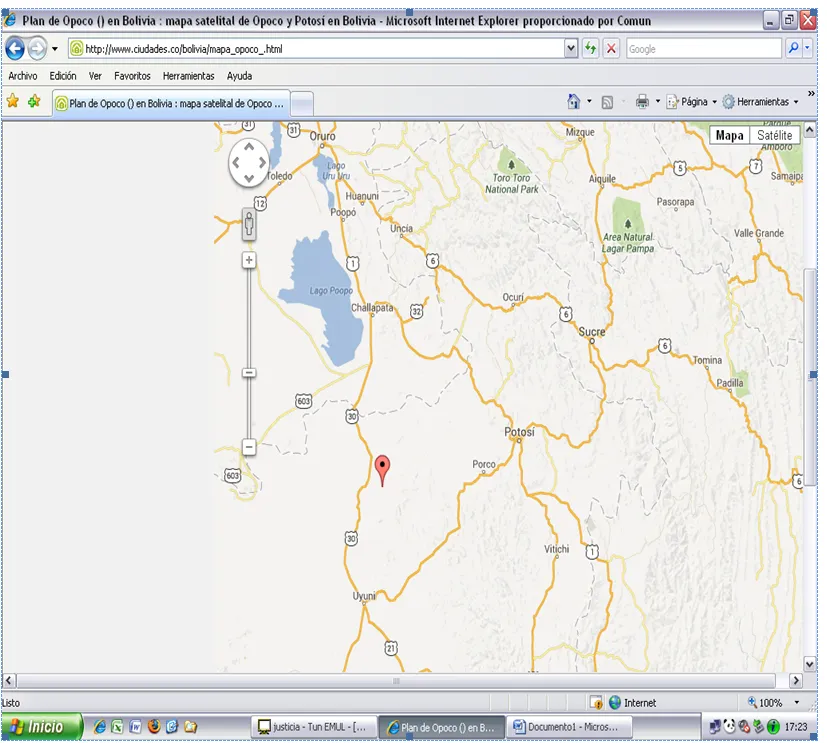The width and height of the screenshot is (827, 743).
Task: Expand the print options dropdown arrow
Action: (x=658, y=101)
